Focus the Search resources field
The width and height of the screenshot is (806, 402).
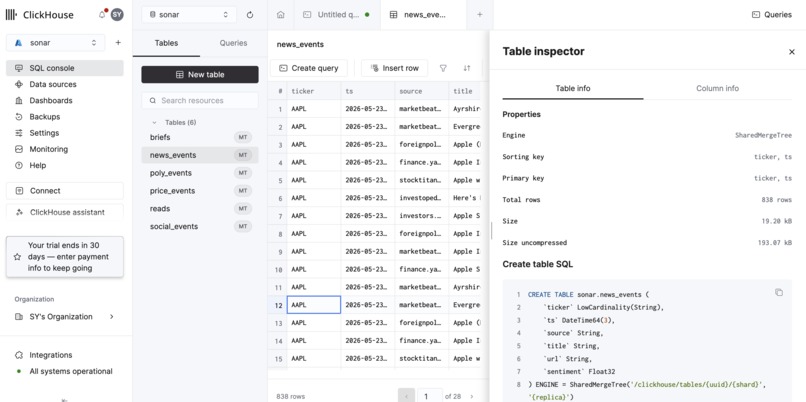coord(200,101)
